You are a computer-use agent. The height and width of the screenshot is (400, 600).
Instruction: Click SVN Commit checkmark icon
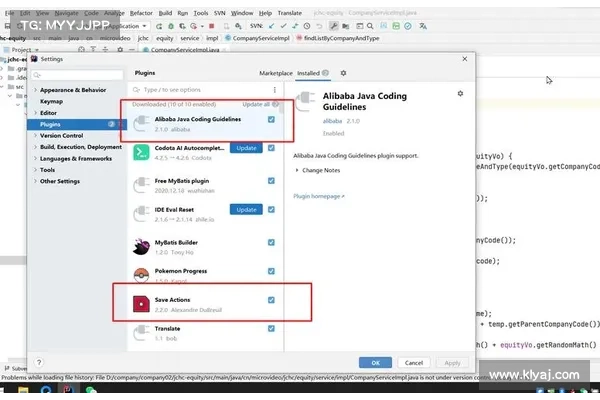283,26
